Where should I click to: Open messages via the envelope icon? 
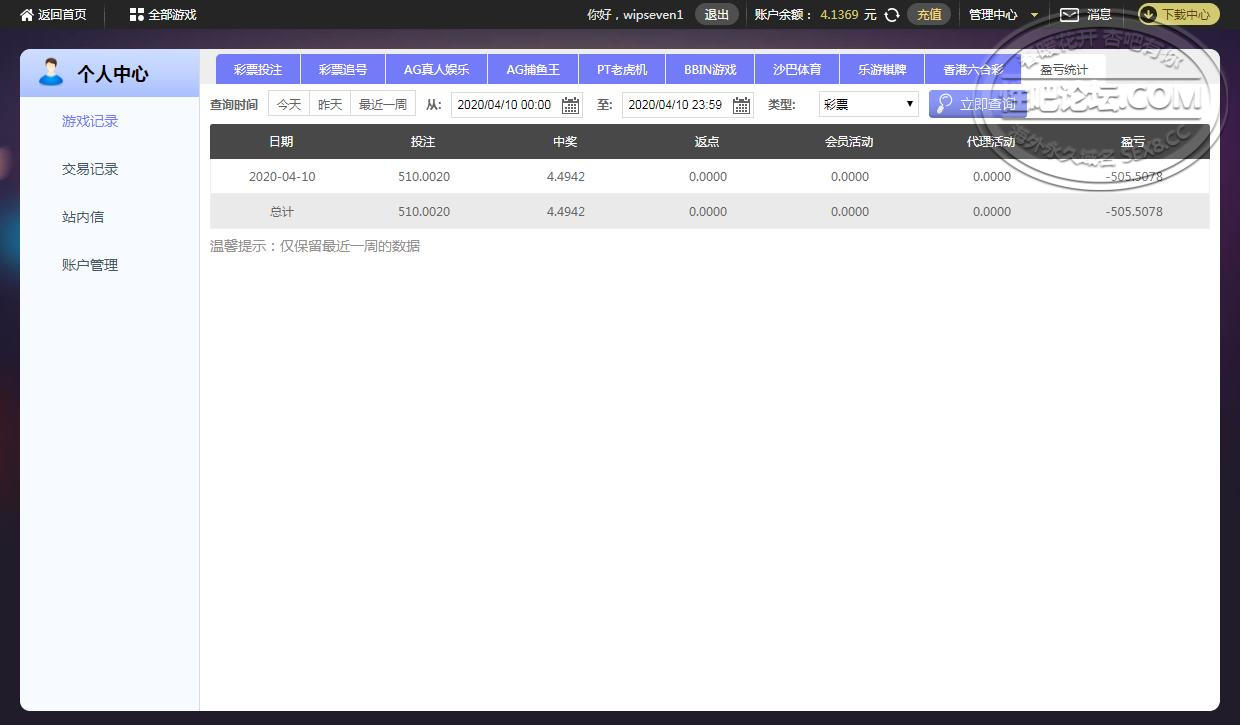click(x=1069, y=15)
